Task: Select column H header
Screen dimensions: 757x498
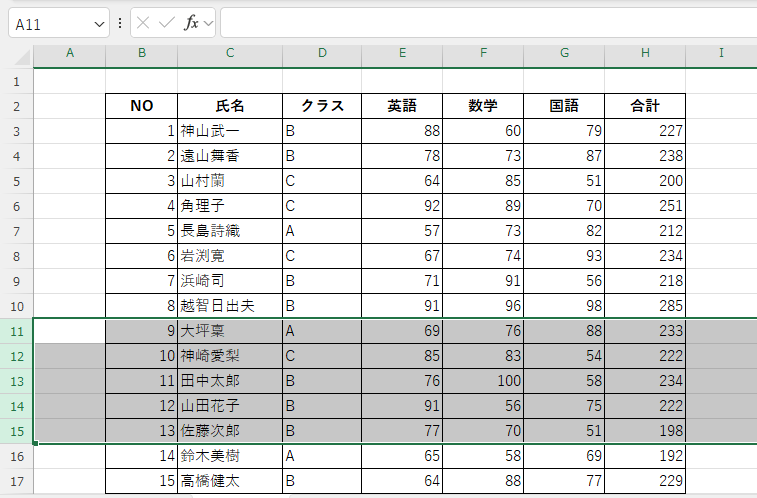Action: tap(645, 53)
